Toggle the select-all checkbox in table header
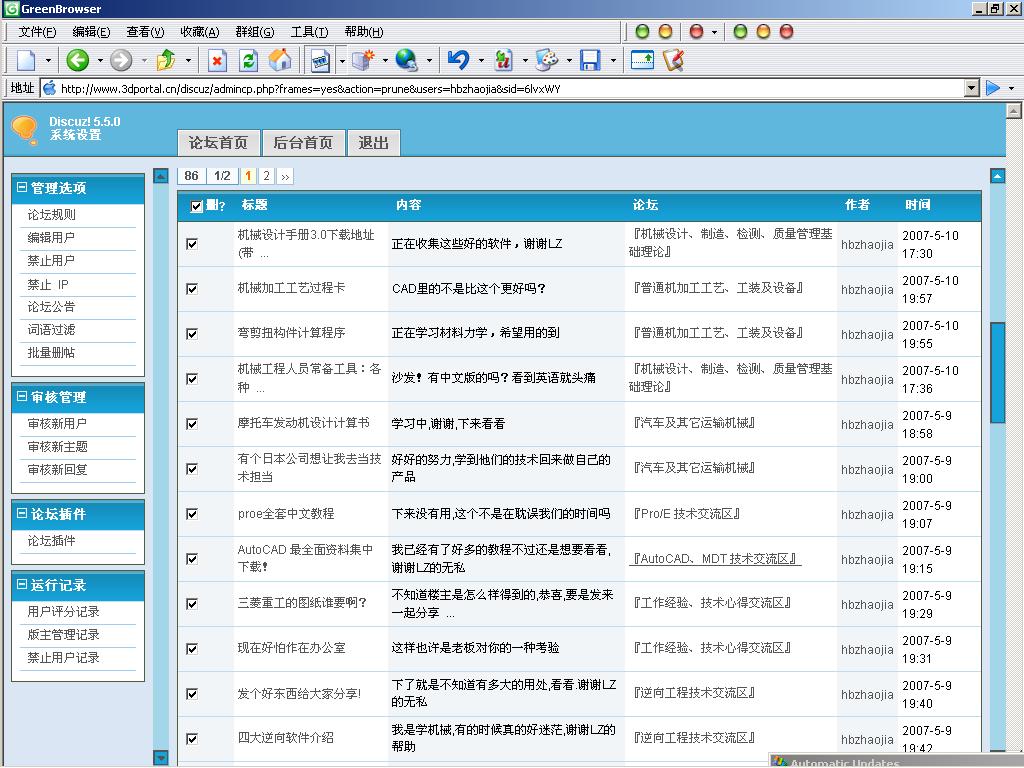 click(196, 206)
